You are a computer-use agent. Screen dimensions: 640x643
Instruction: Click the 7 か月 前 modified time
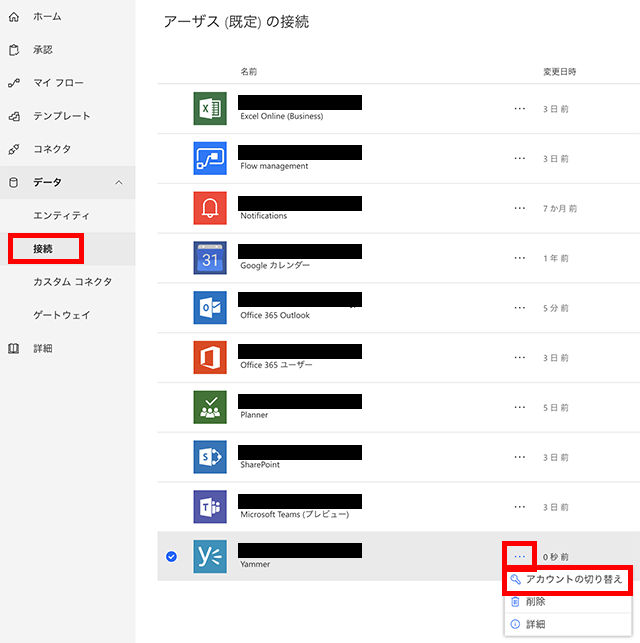[560, 209]
